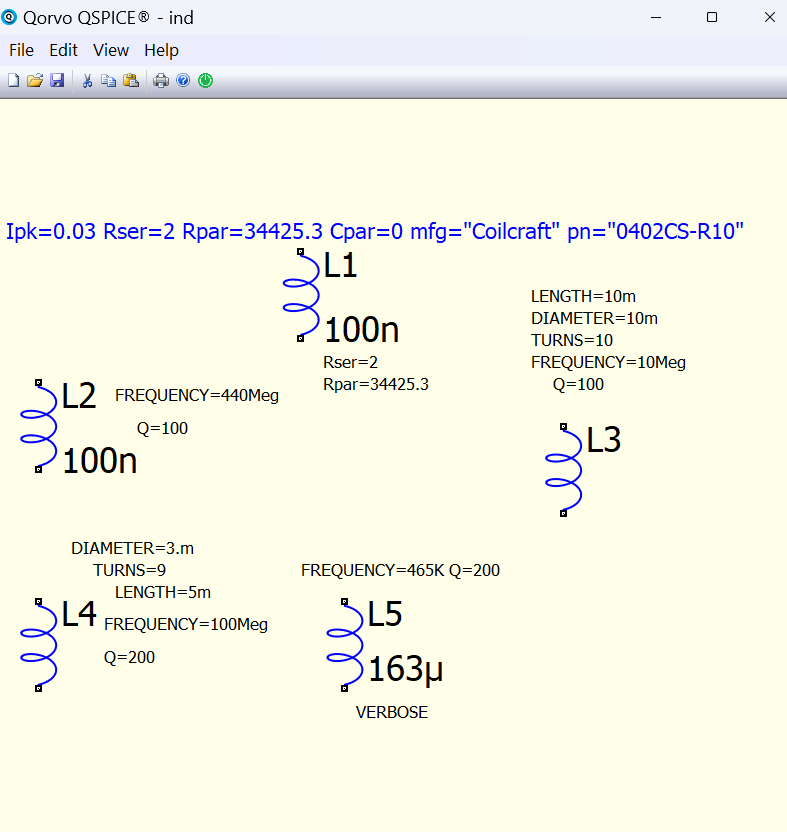Click the 100n value of L2
This screenshot has height=832, width=787.
[100, 461]
